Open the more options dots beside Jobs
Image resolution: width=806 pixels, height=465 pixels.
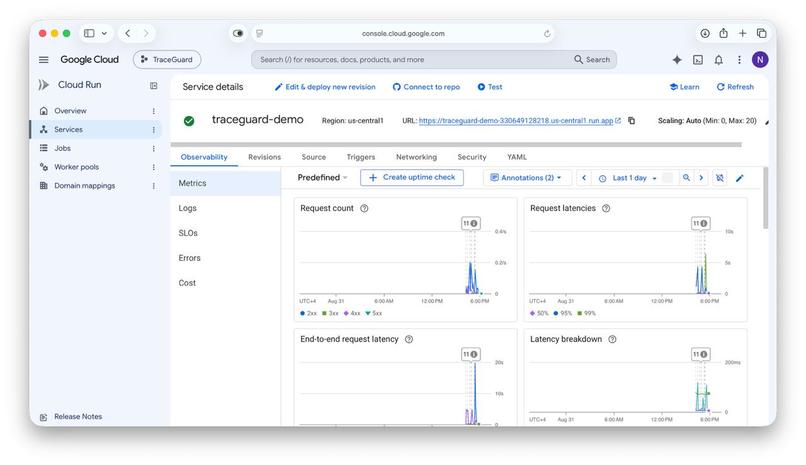coord(153,148)
